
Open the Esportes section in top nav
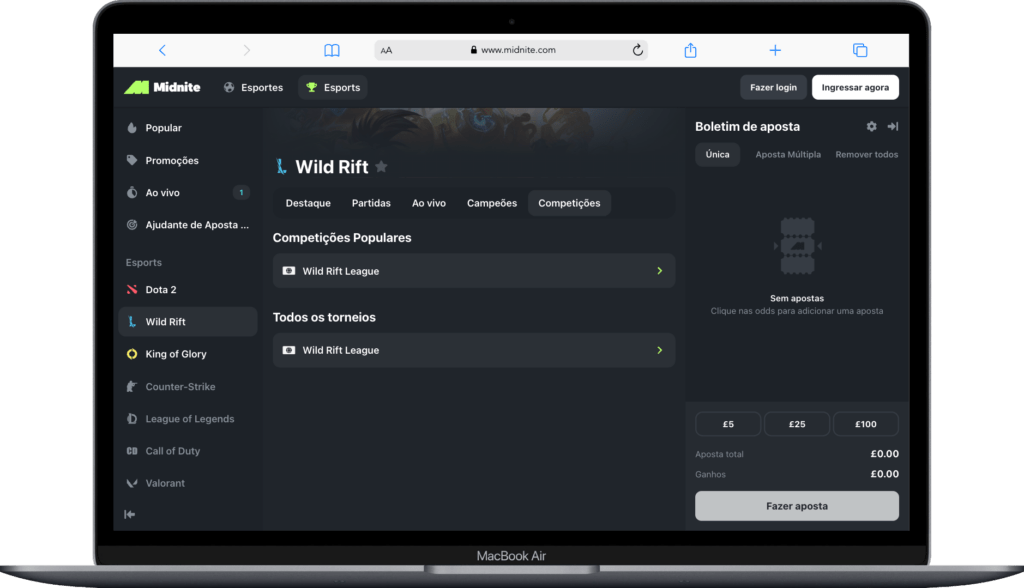click(253, 88)
